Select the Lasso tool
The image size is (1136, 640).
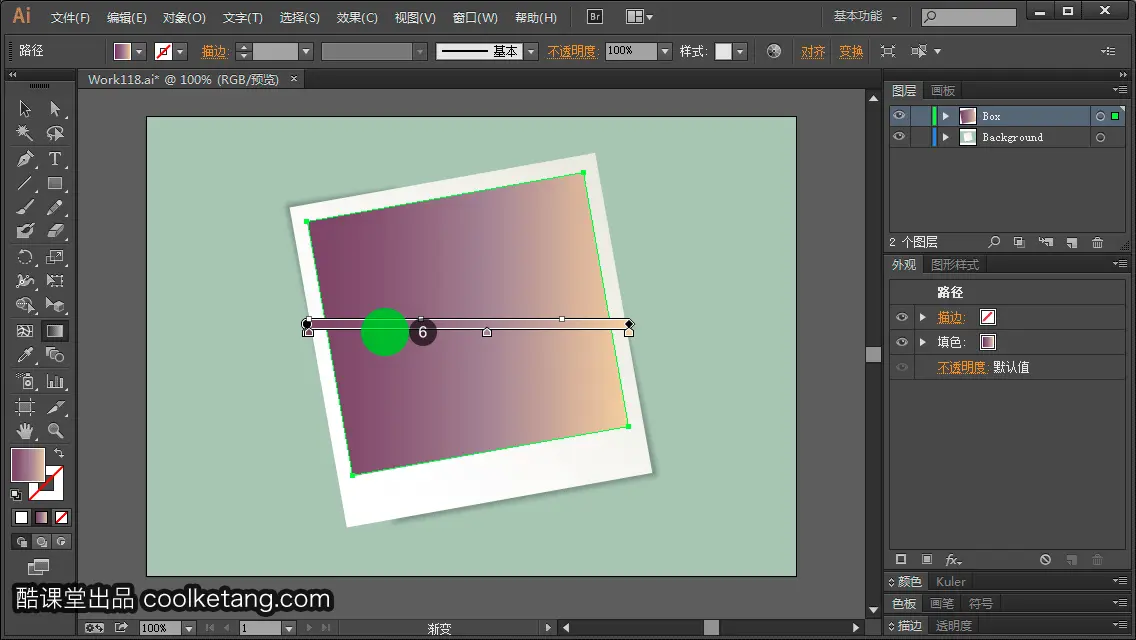[55, 133]
